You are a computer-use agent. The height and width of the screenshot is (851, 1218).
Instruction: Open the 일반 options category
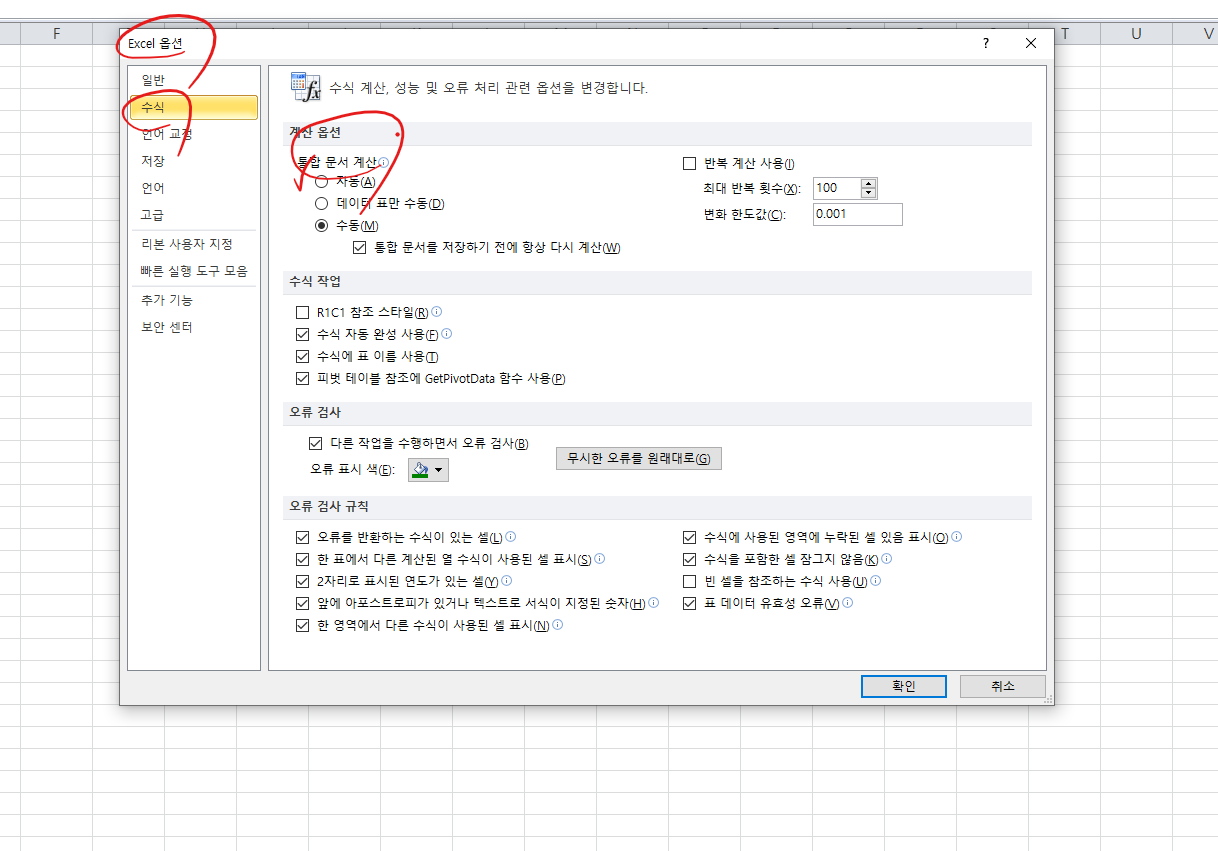click(193, 80)
